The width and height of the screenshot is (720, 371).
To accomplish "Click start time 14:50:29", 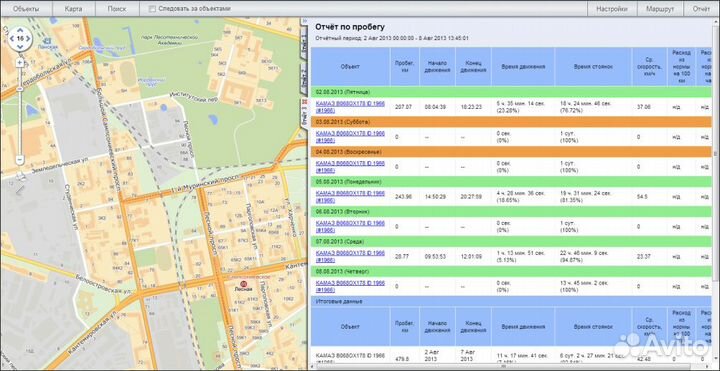I will pos(435,197).
